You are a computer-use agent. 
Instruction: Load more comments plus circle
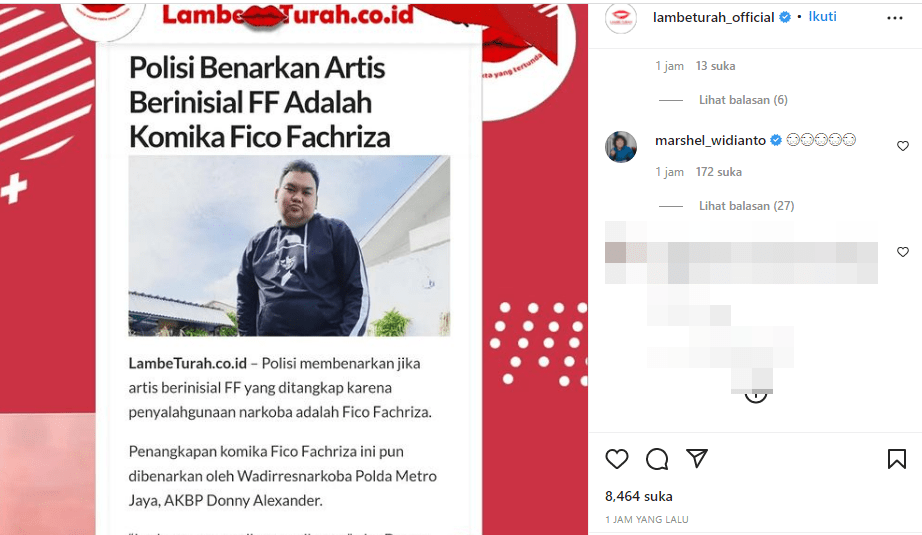tap(756, 396)
